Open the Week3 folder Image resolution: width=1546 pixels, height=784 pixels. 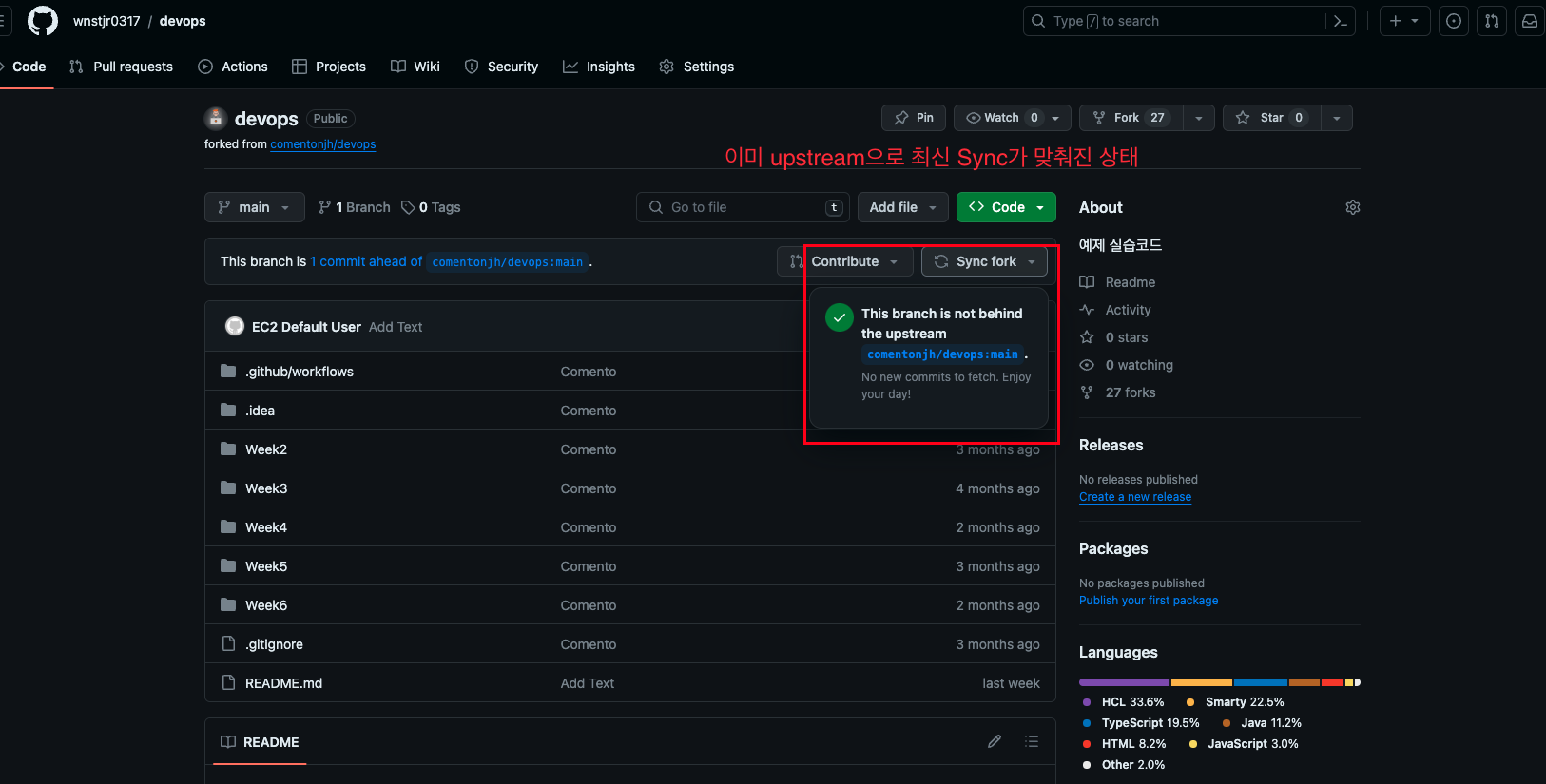tap(266, 488)
